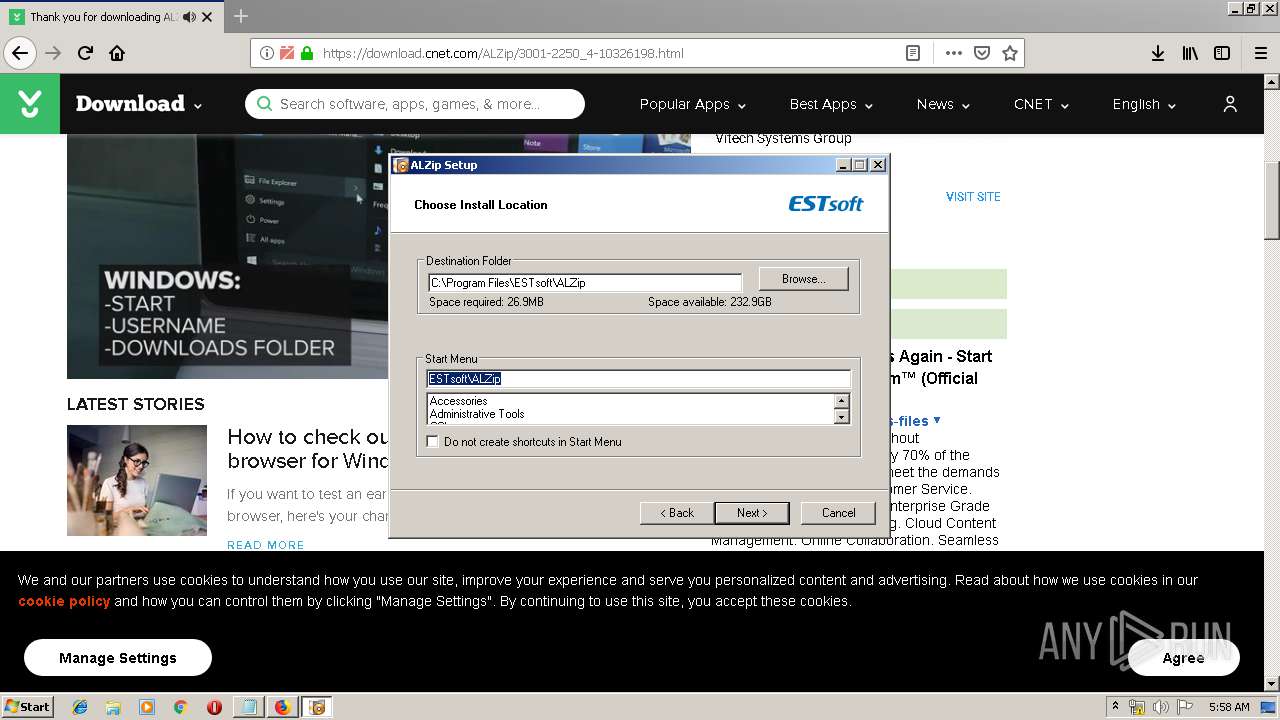Viewport: 1280px width, 720px height.
Task: Cancel the ALZip Setup installer
Action: click(x=838, y=513)
